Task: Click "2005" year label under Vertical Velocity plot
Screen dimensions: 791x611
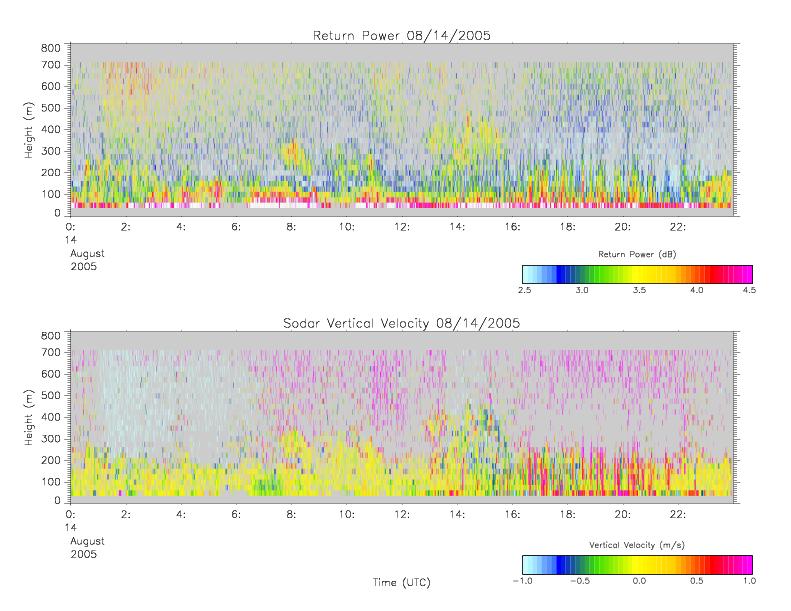Action: tap(83, 554)
